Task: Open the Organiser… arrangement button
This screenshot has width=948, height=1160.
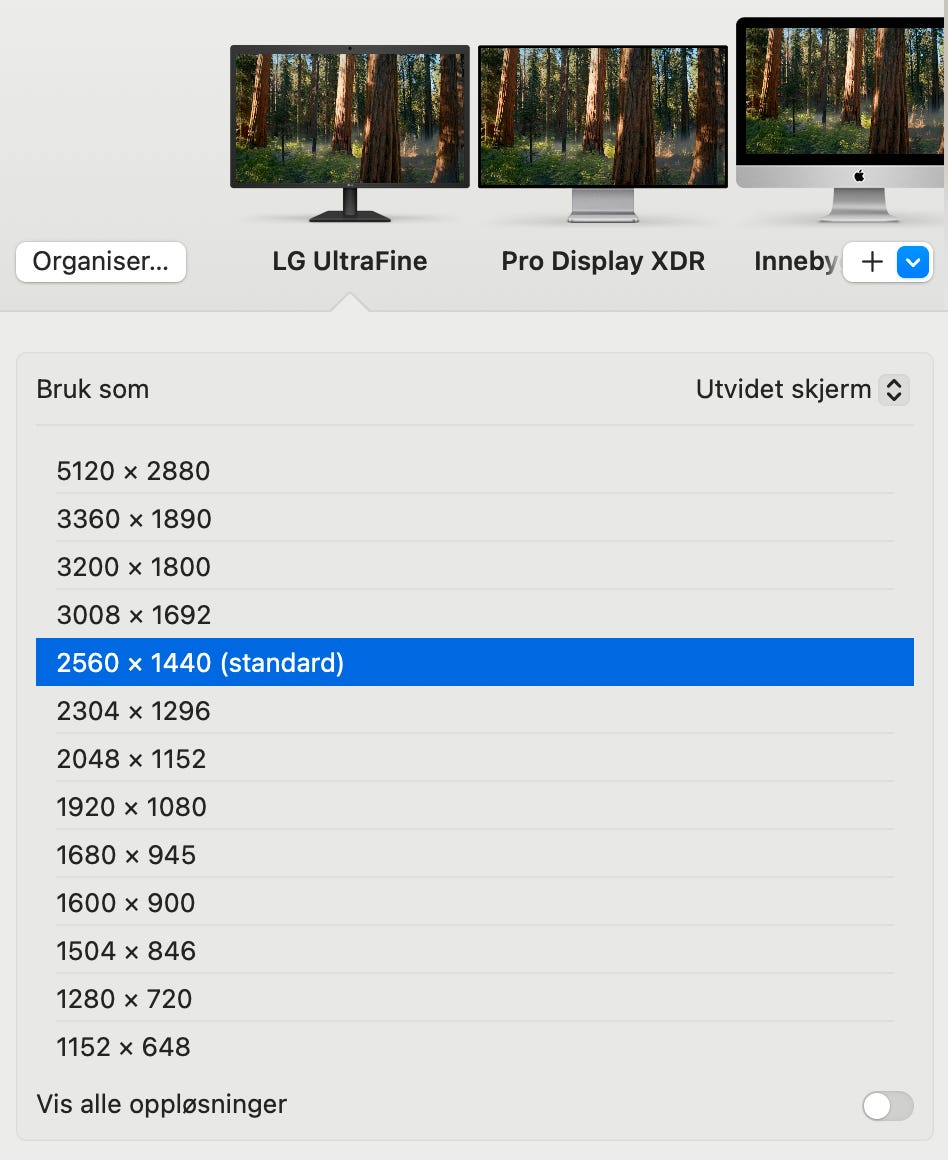Action: coord(101,261)
